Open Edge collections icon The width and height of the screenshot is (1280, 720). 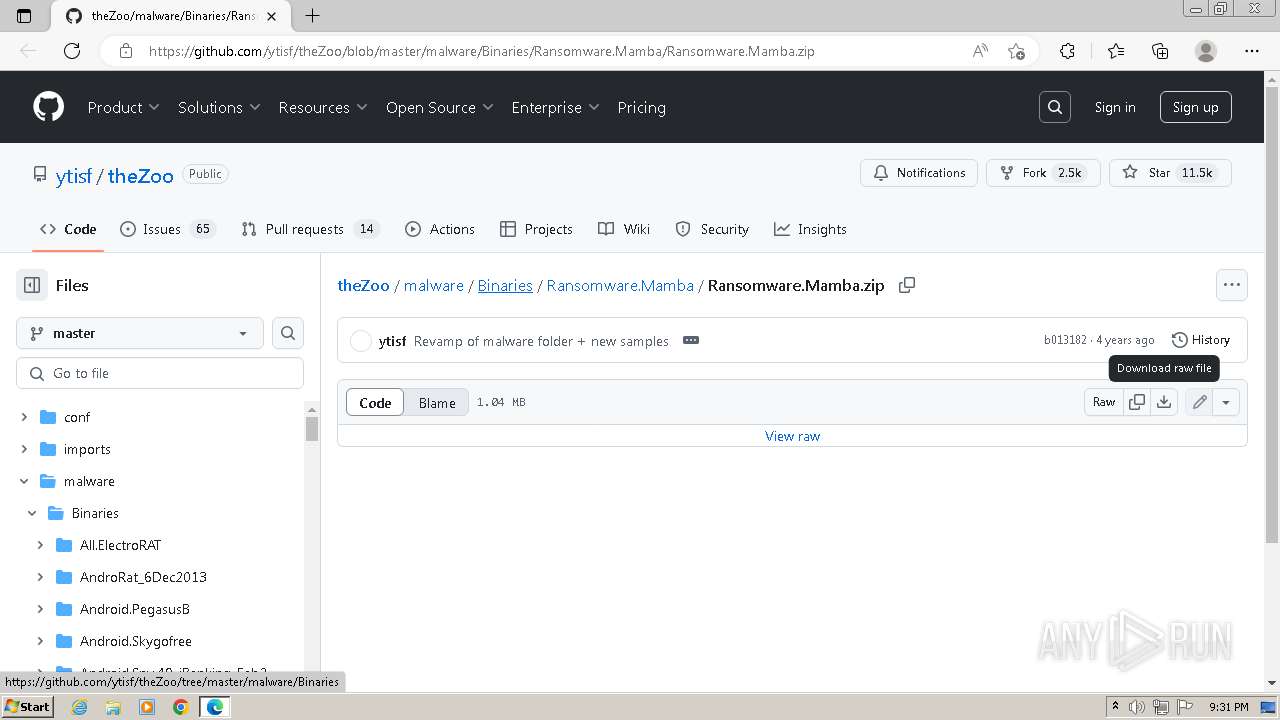[x=1160, y=51]
